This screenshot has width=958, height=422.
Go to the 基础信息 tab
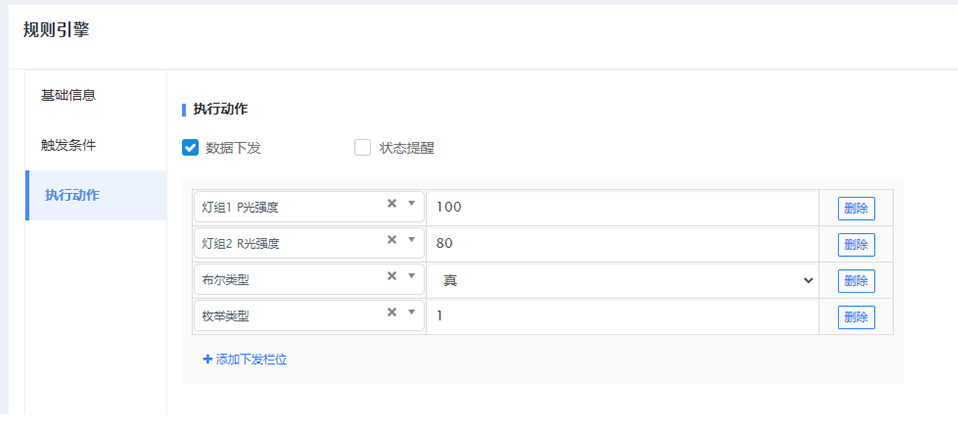point(68,96)
